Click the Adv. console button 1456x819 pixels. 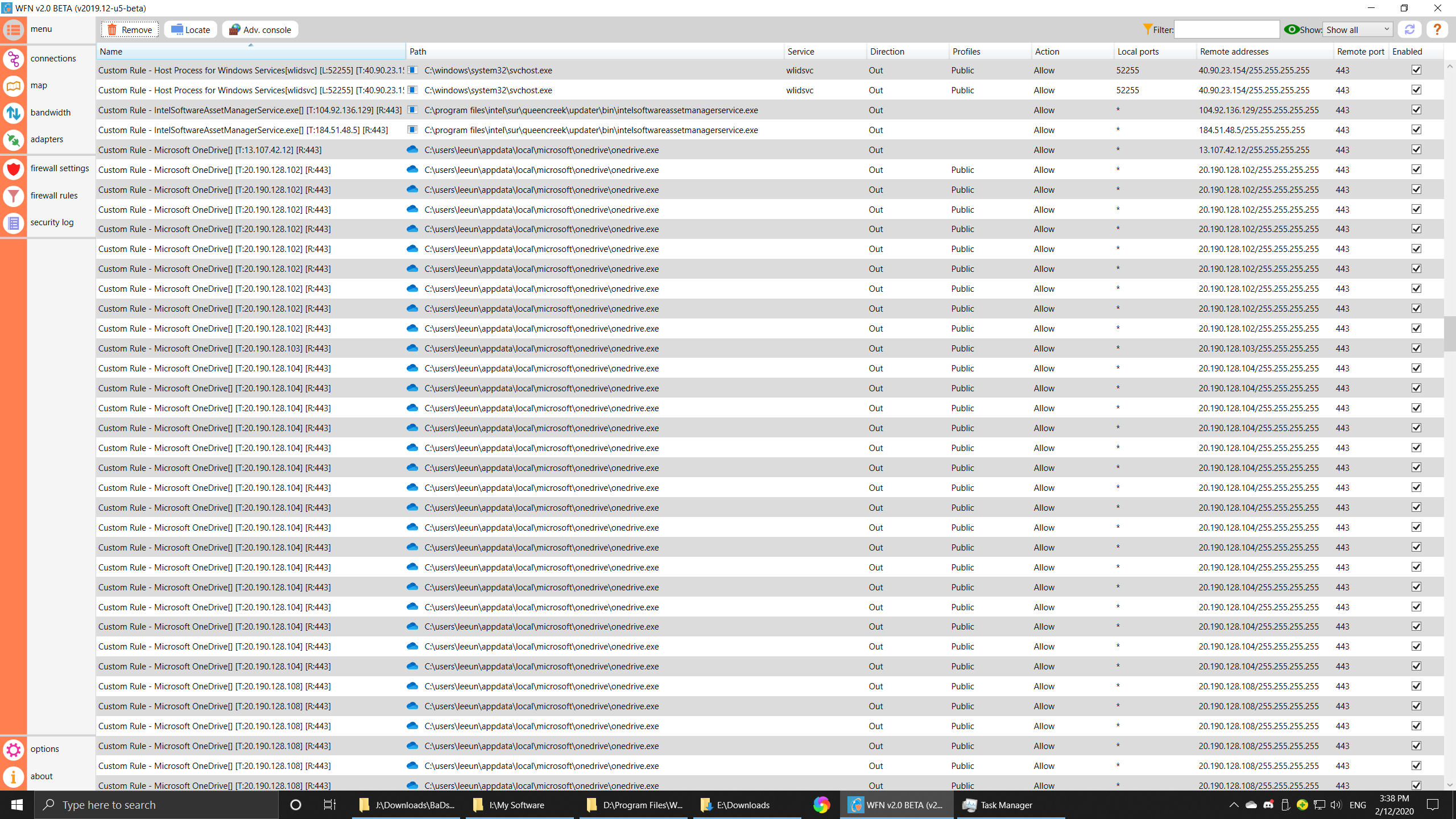260,30
